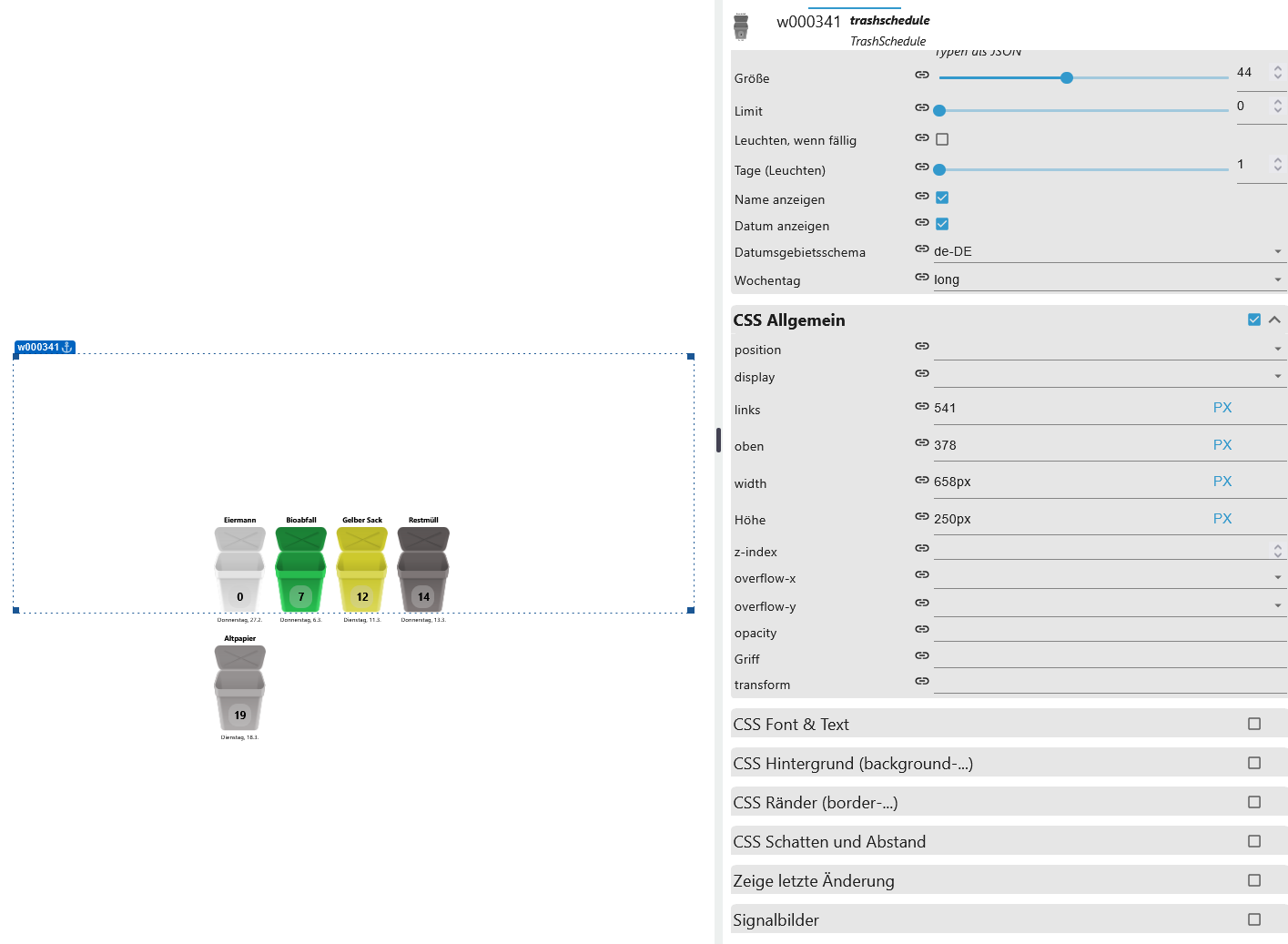The height and width of the screenshot is (944, 1288).
Task: Click Tage (Leuchten) value stepper arrows
Action: pos(1278,165)
